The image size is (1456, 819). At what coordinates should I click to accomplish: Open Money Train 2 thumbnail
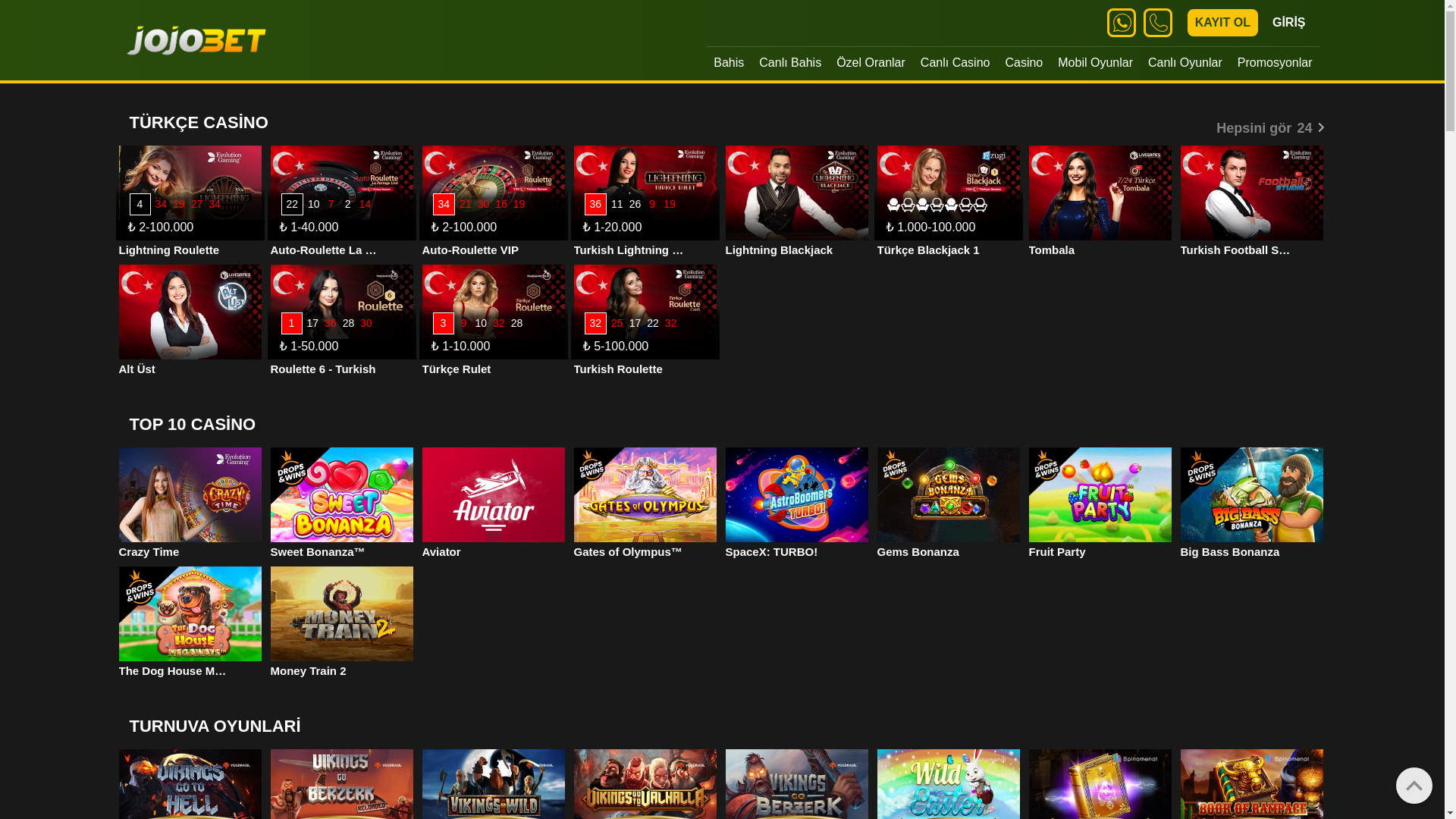[341, 613]
